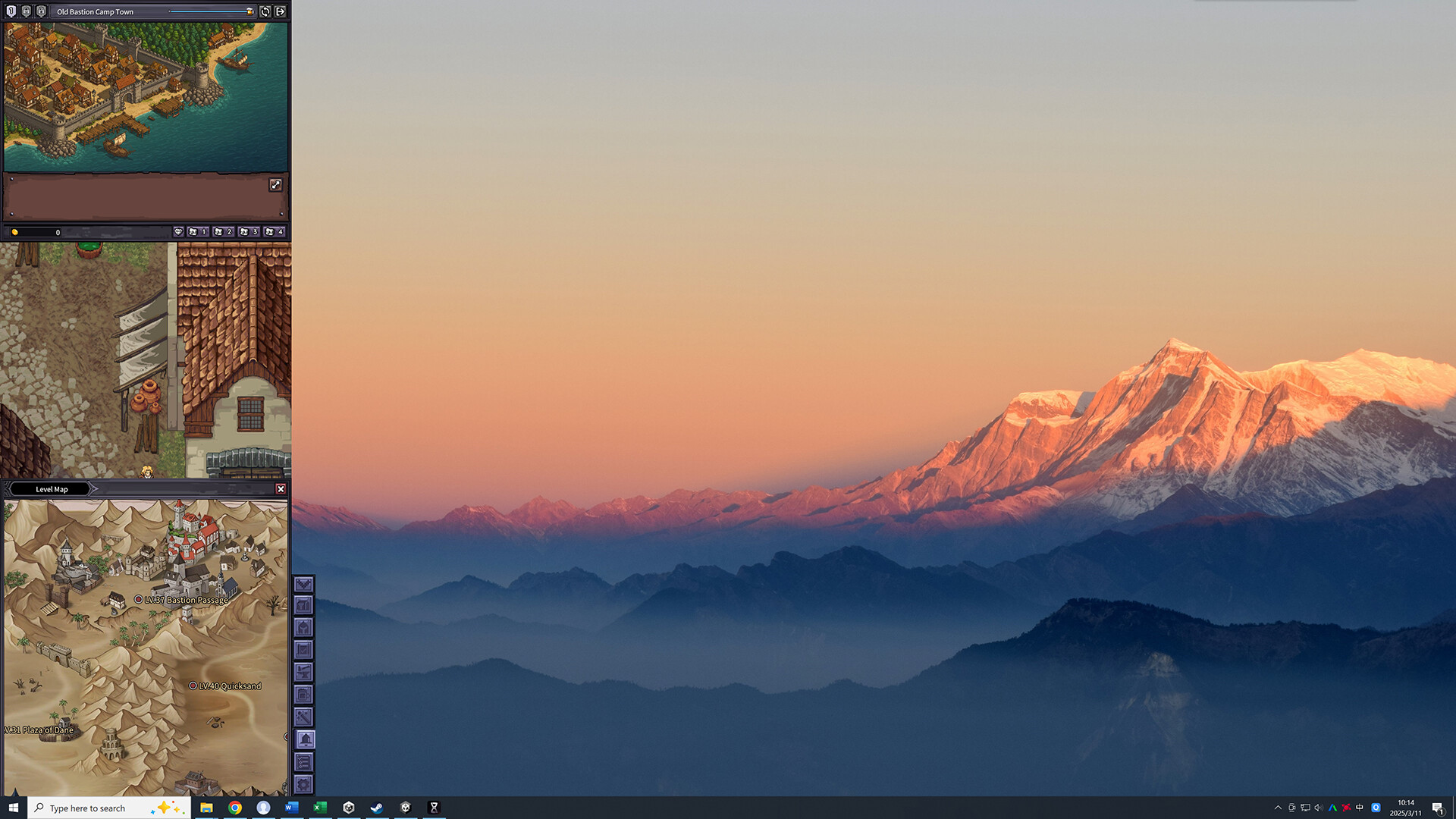Expand the minimap with the arrow button

[275, 184]
